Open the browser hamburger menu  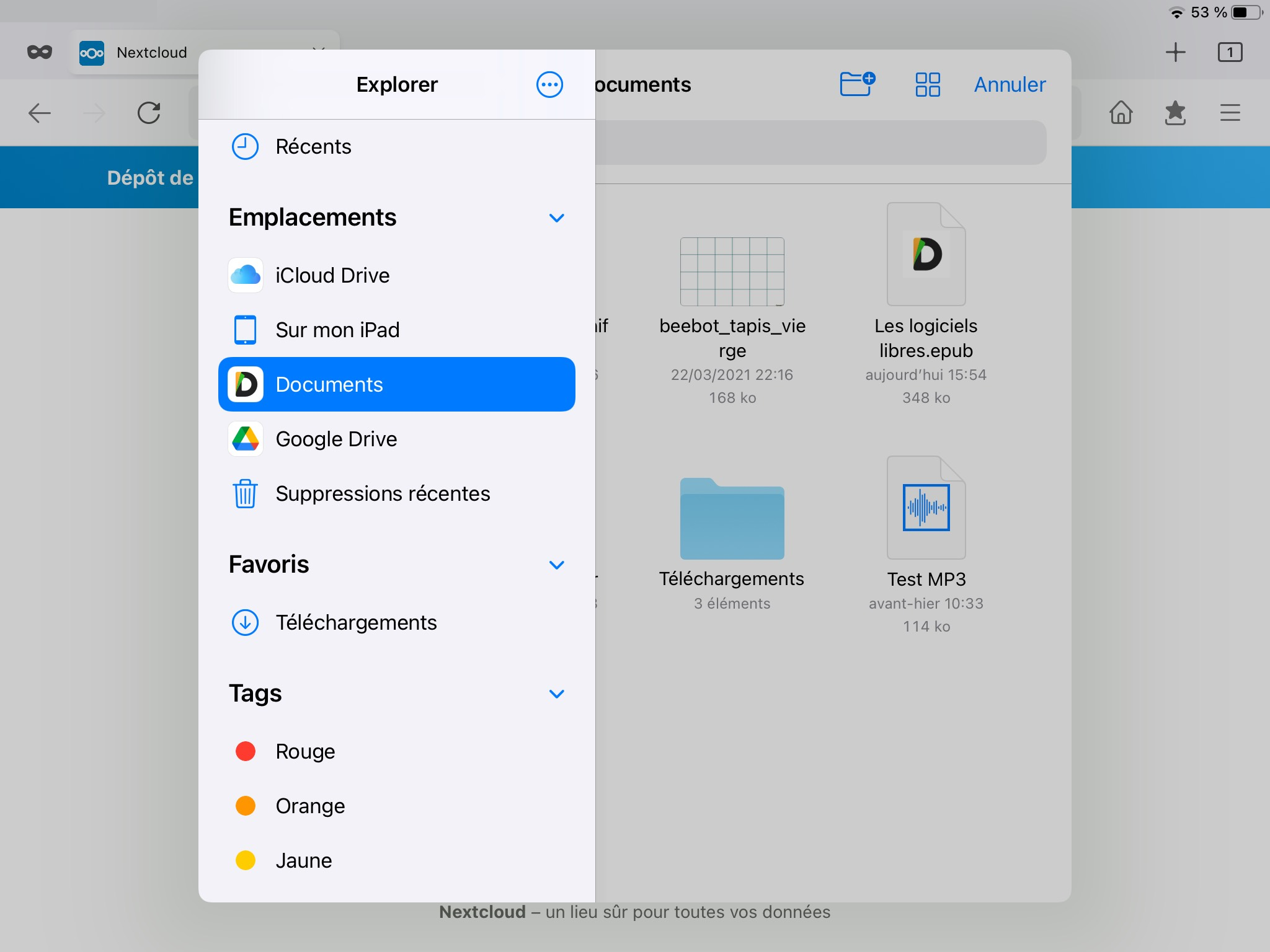point(1230,113)
